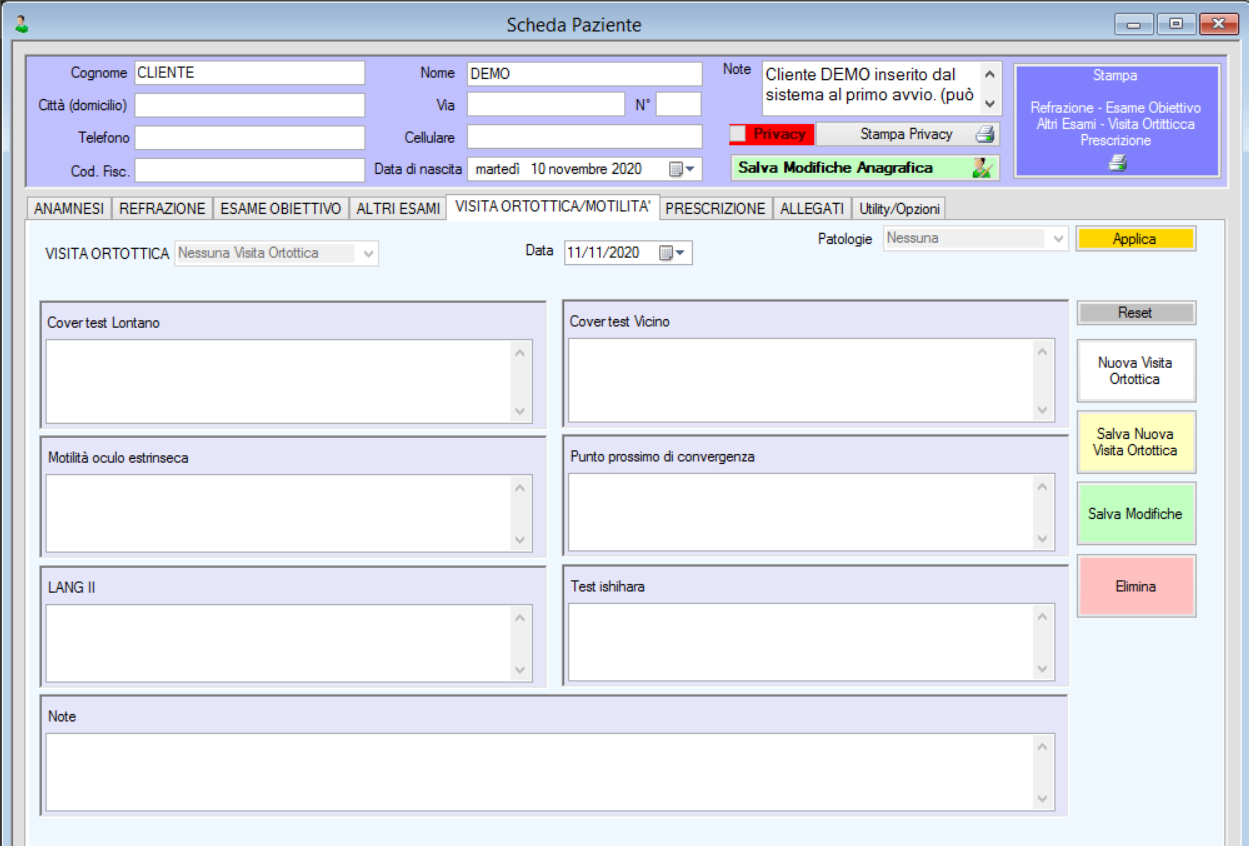Click the Cognome input field
Viewport: 1249px width, 846px height.
pos(249,73)
